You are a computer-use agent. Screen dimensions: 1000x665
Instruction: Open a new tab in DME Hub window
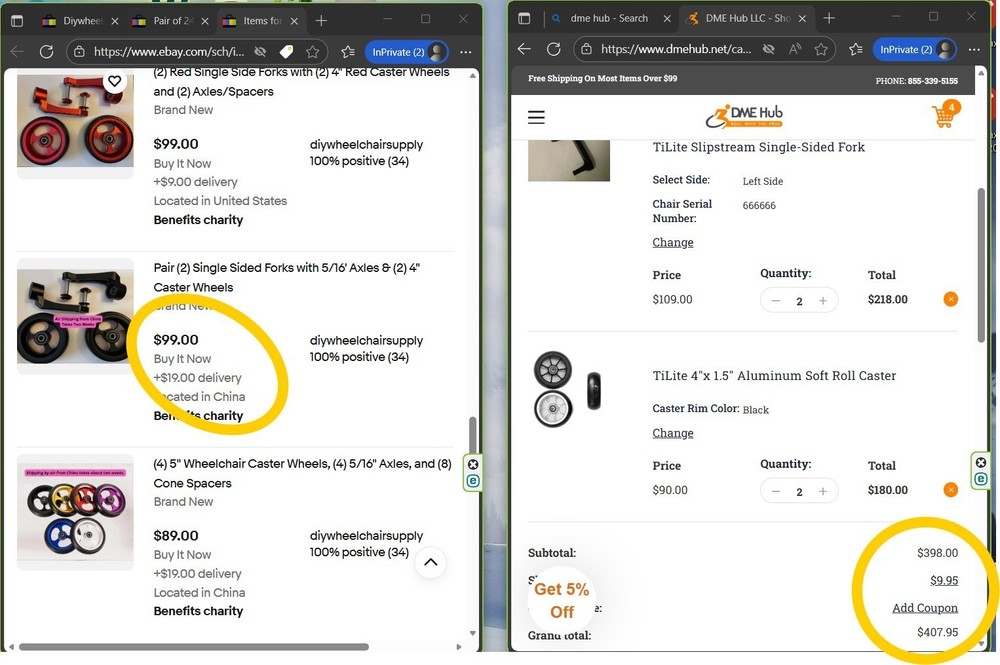[x=829, y=18]
